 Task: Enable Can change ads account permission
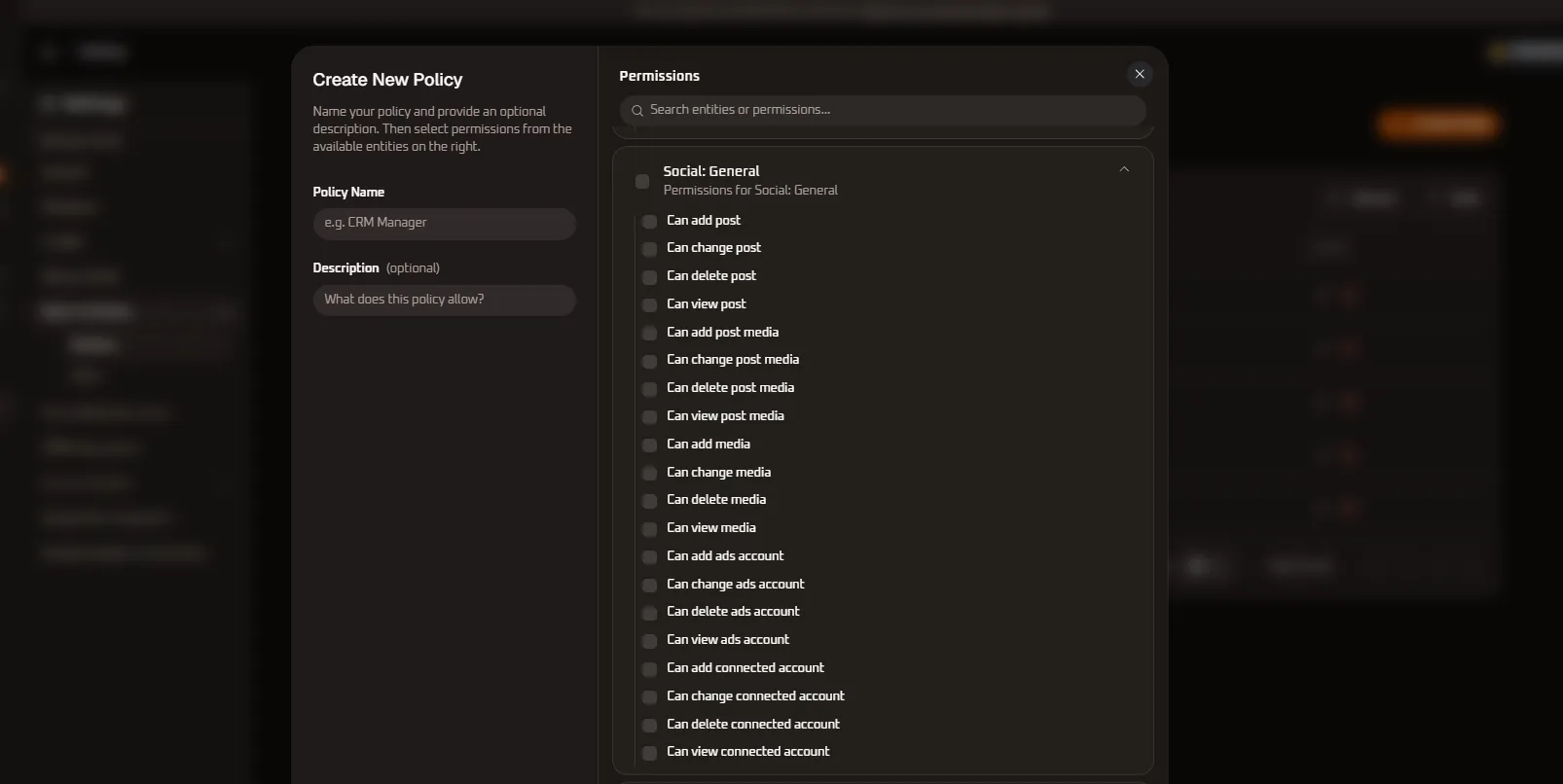[649, 586]
